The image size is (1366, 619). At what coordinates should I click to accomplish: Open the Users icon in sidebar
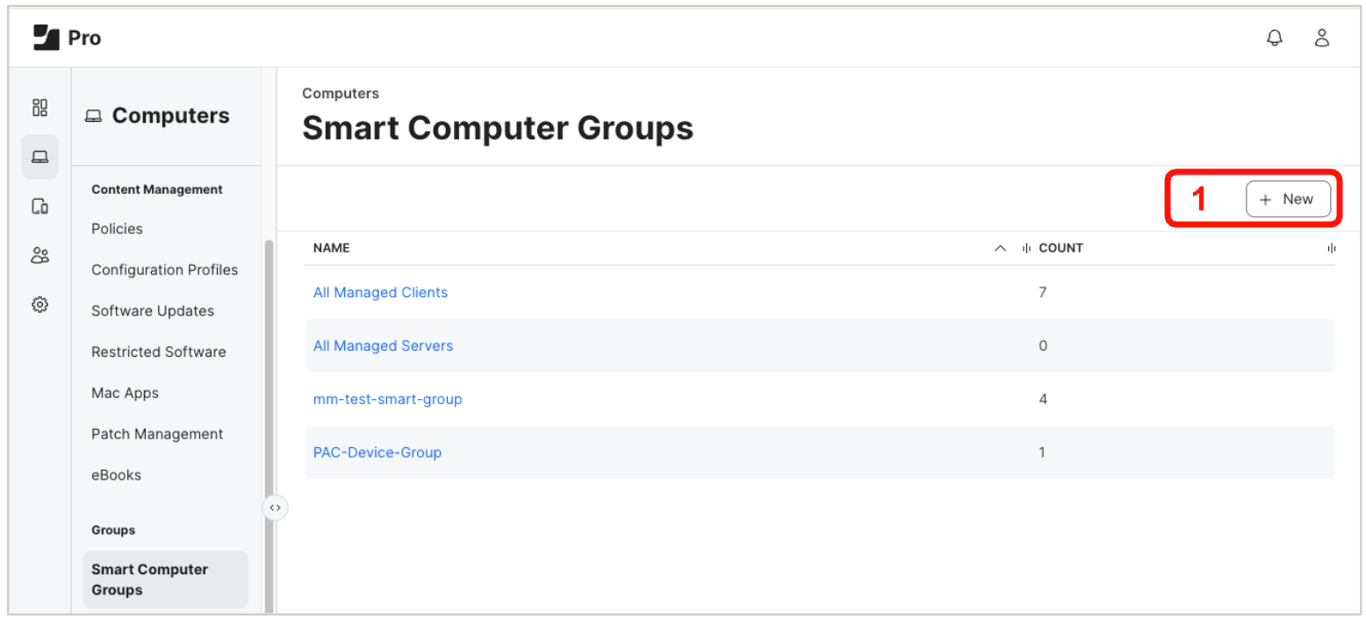pyautogui.click(x=40, y=255)
